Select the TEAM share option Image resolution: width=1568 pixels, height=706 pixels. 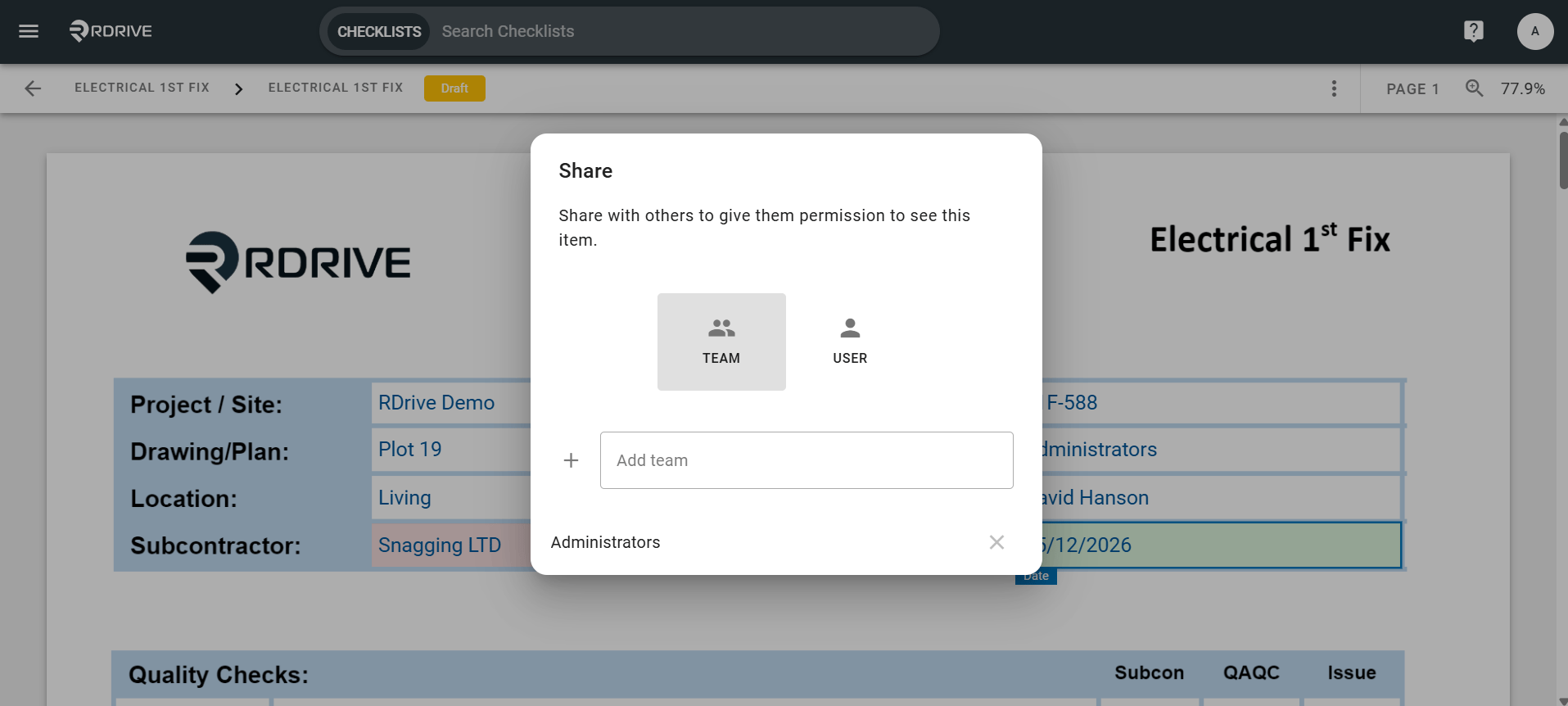721,342
